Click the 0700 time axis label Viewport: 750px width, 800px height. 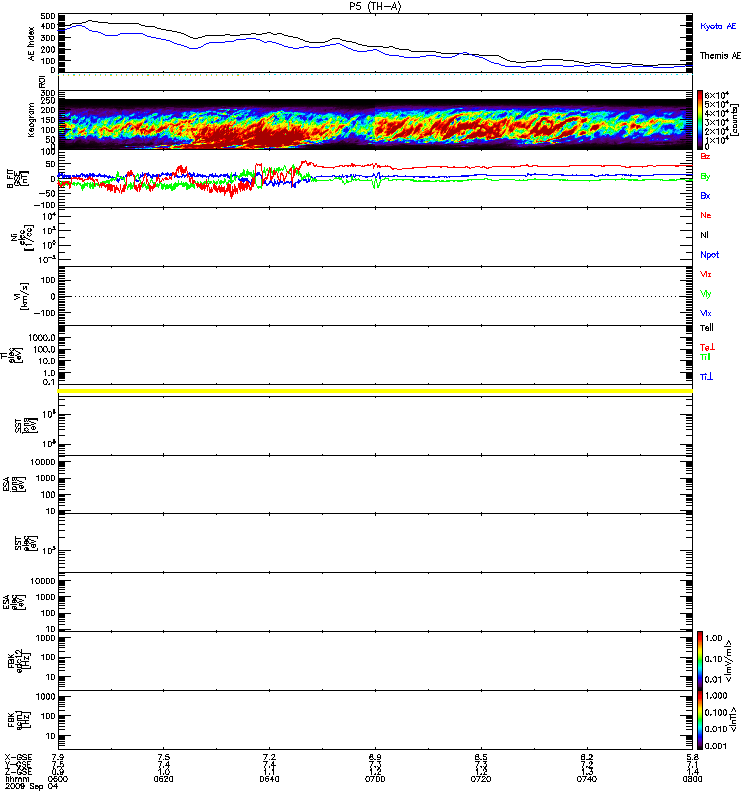375,779
